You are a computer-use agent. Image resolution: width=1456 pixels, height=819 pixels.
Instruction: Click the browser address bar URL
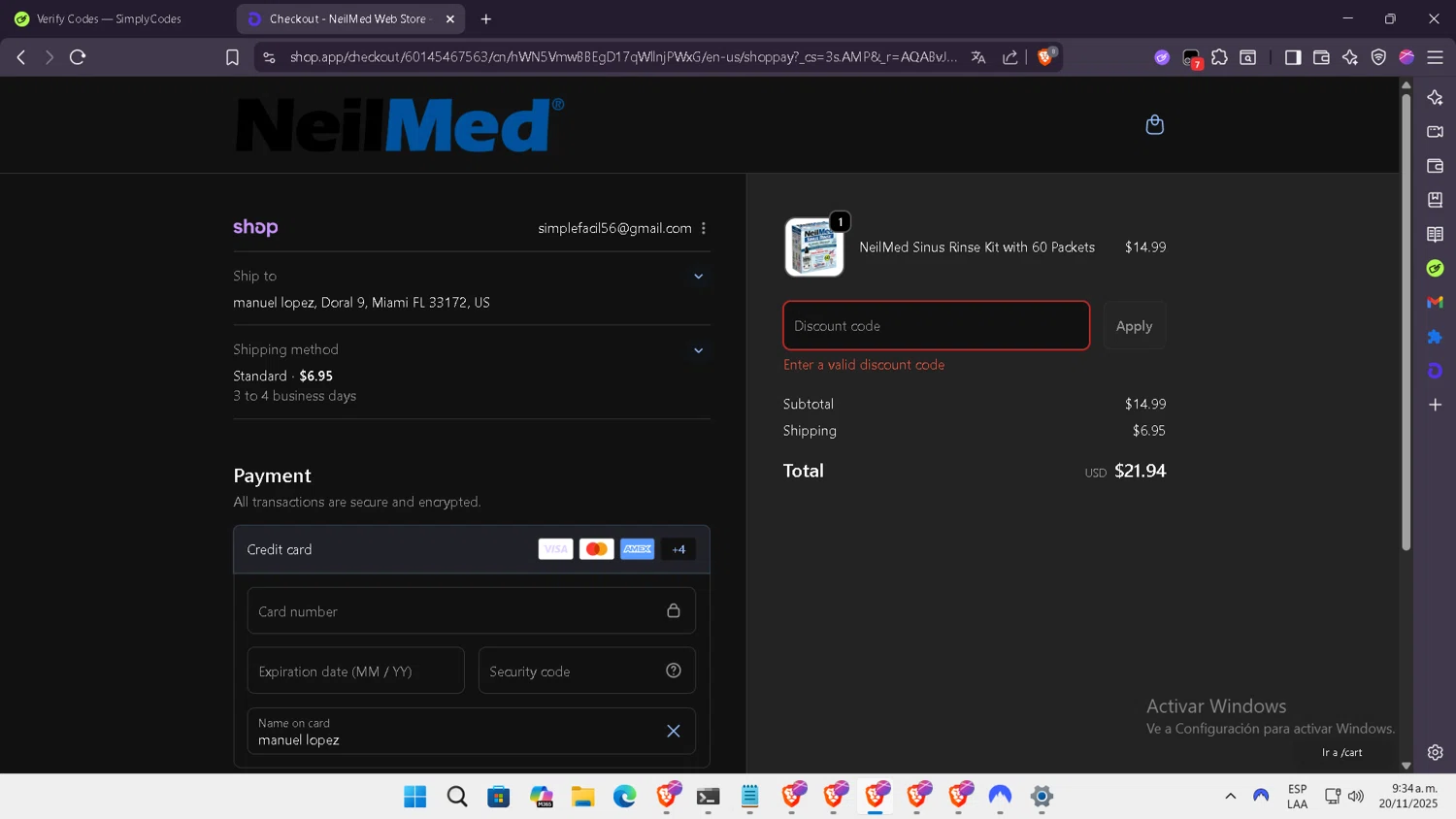[x=623, y=57]
